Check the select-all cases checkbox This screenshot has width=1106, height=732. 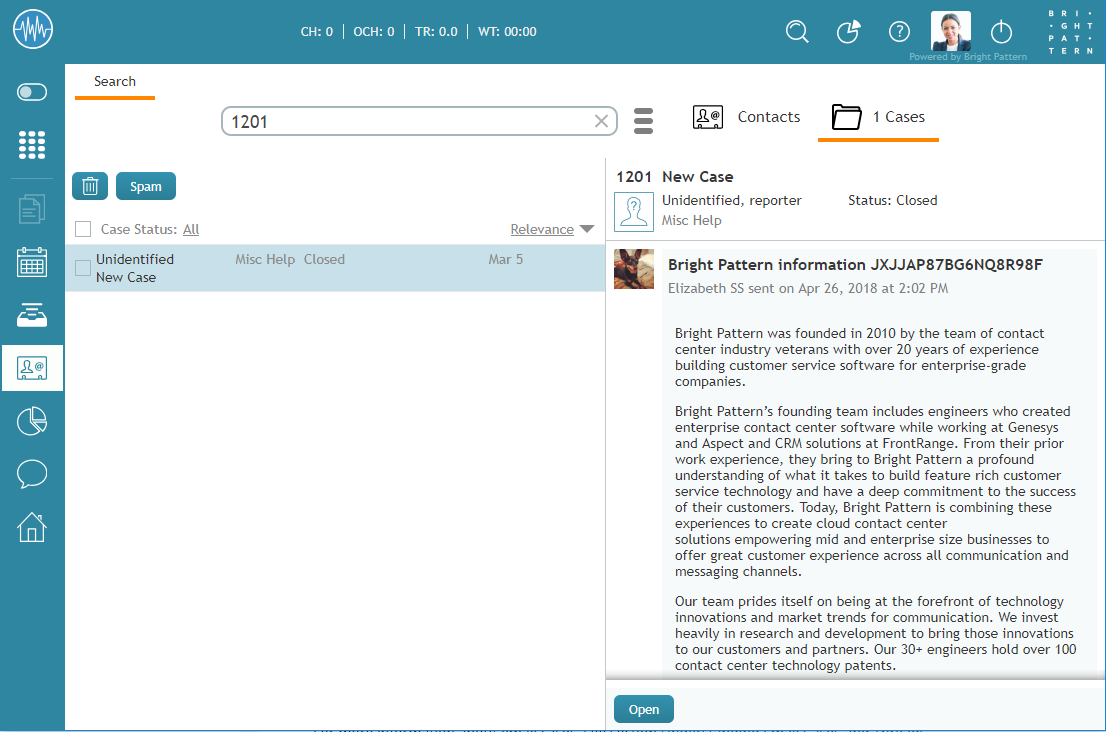pos(83,230)
